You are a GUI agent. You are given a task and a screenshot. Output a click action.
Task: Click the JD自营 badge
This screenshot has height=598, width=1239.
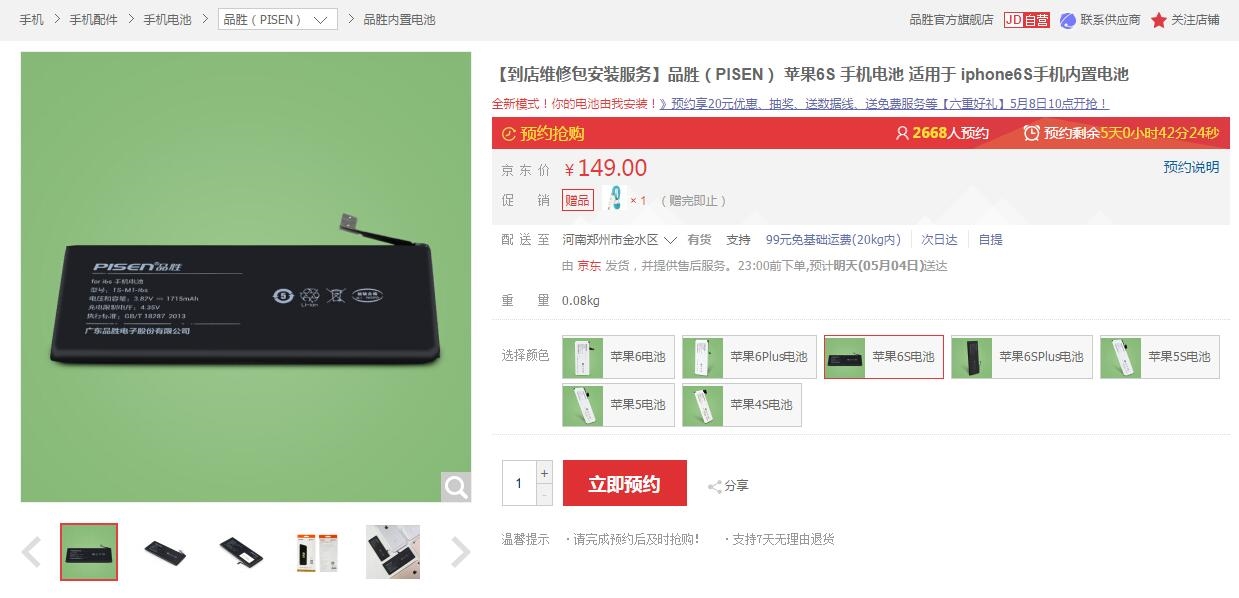pos(1027,20)
